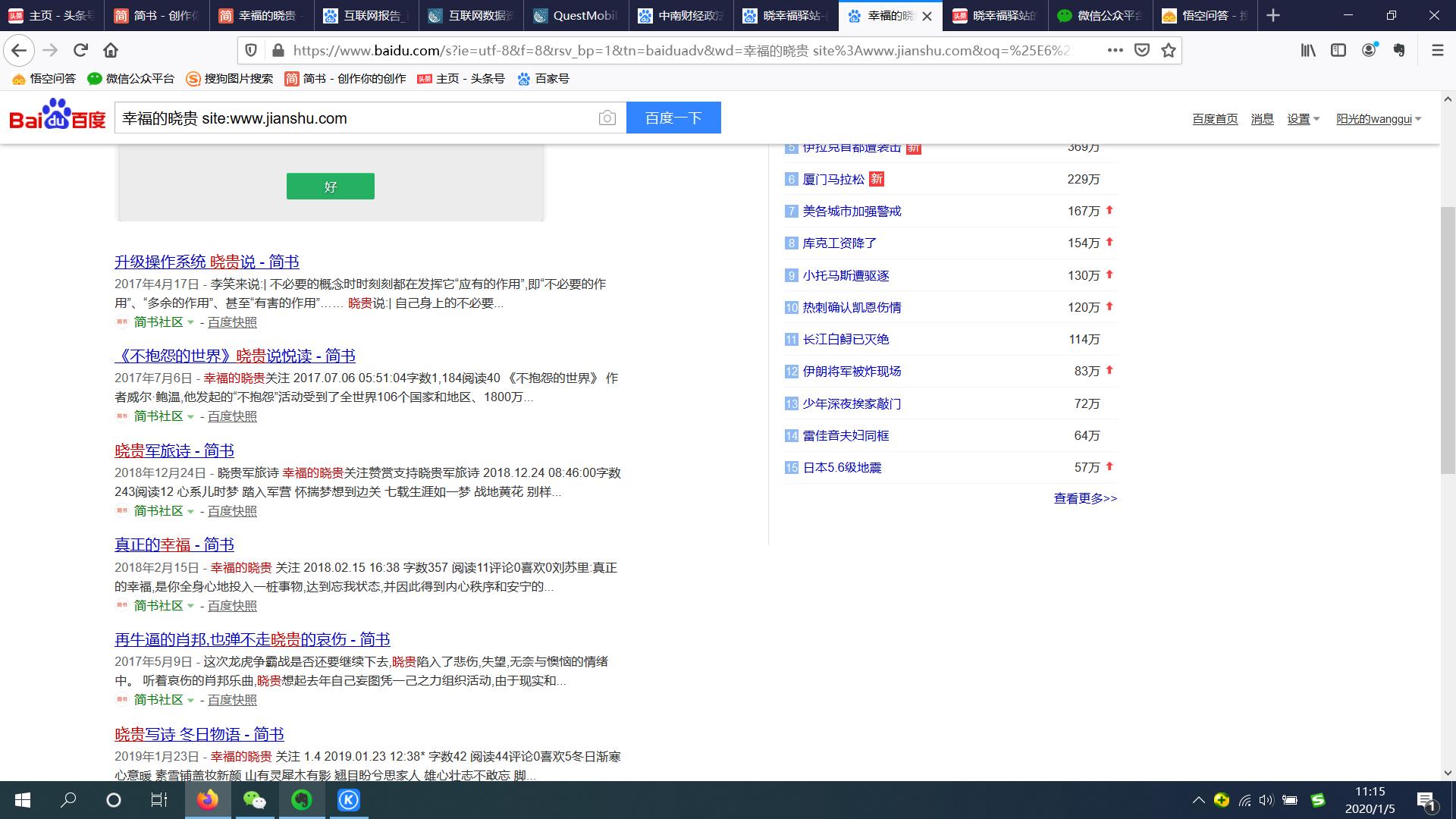This screenshot has height=819, width=1456.
Task: Open the Firefox account icon
Action: click(1370, 51)
